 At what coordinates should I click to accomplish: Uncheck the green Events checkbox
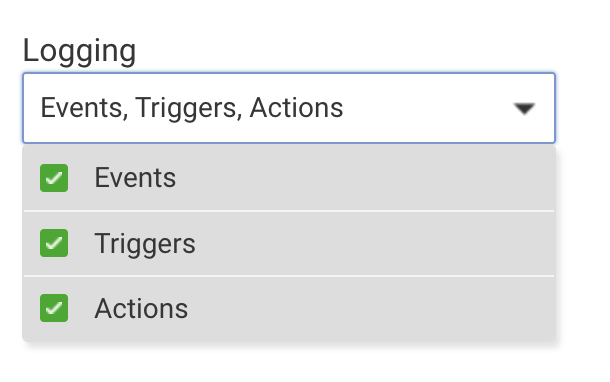[54, 178]
